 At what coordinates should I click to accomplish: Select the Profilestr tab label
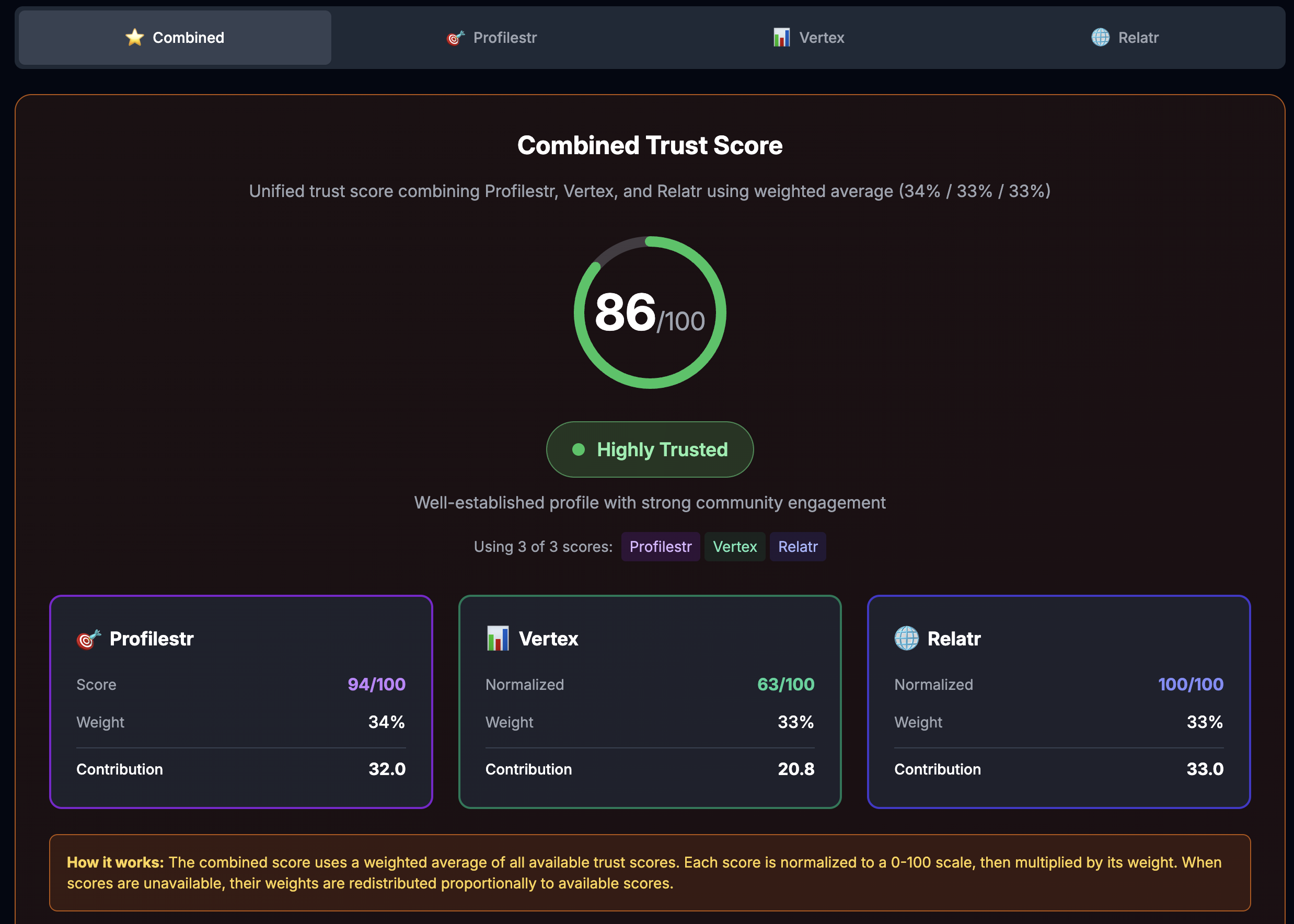(x=504, y=38)
